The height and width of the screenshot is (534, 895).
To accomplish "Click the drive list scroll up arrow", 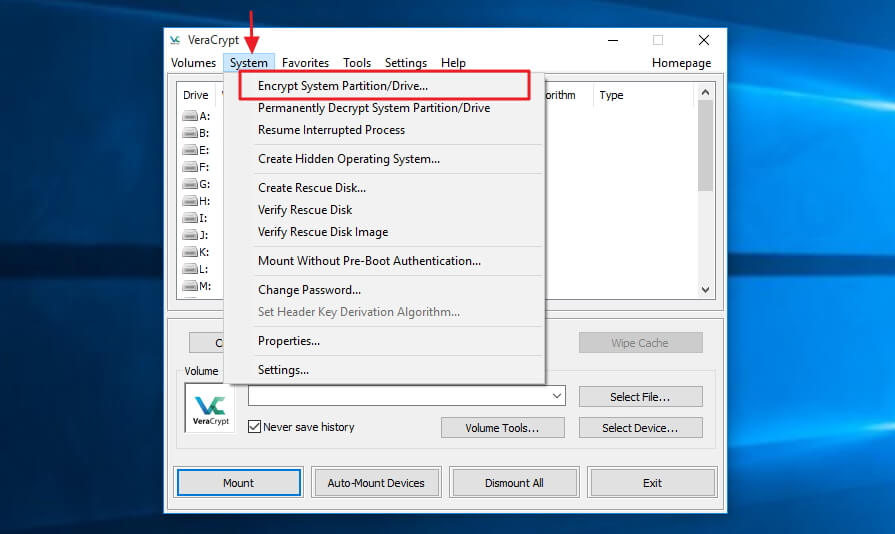I will (705, 92).
